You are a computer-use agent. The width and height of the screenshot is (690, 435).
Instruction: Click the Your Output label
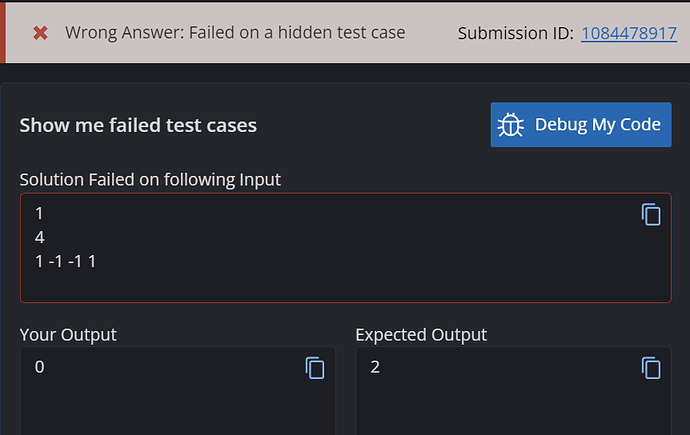point(68,334)
